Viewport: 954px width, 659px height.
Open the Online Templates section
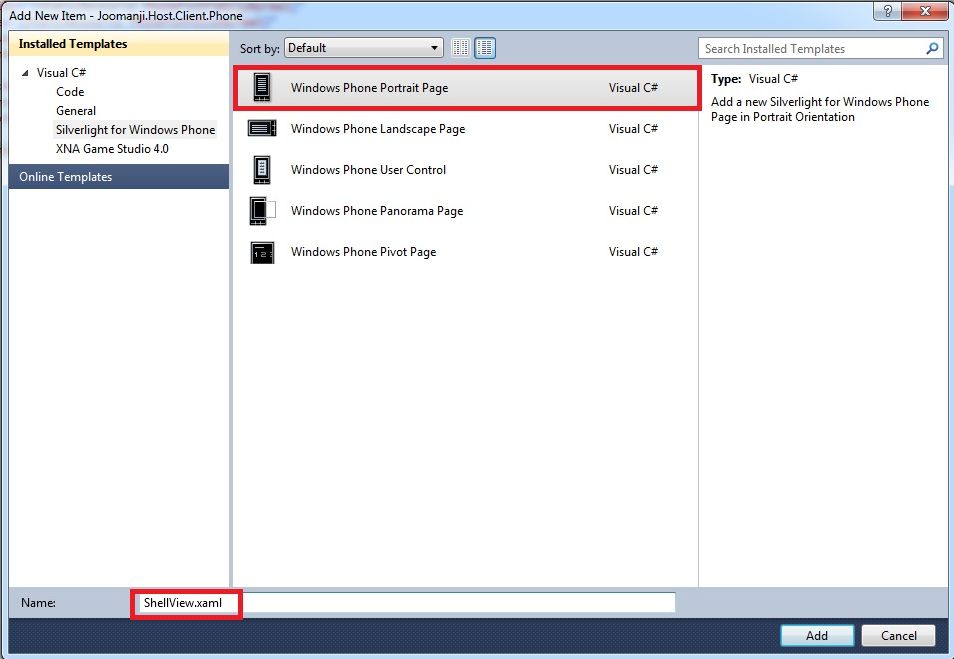point(119,176)
